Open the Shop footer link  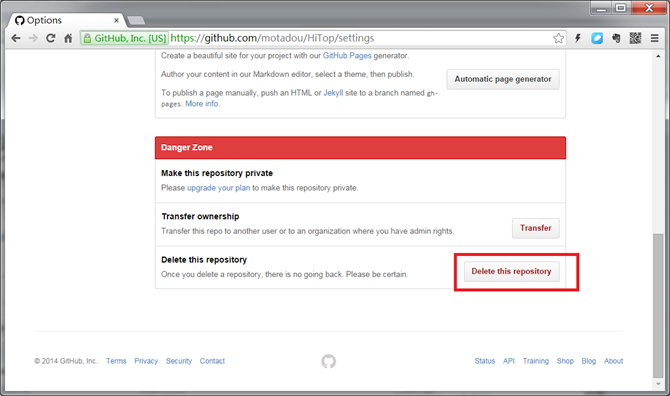tap(565, 361)
